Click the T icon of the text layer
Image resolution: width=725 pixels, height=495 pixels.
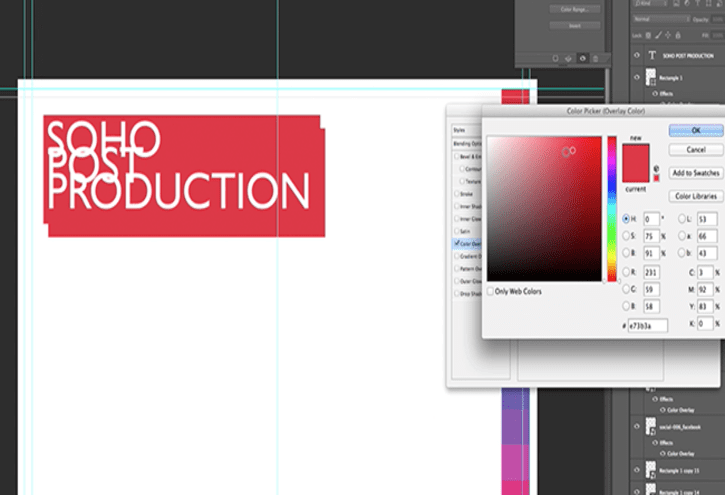tap(653, 57)
